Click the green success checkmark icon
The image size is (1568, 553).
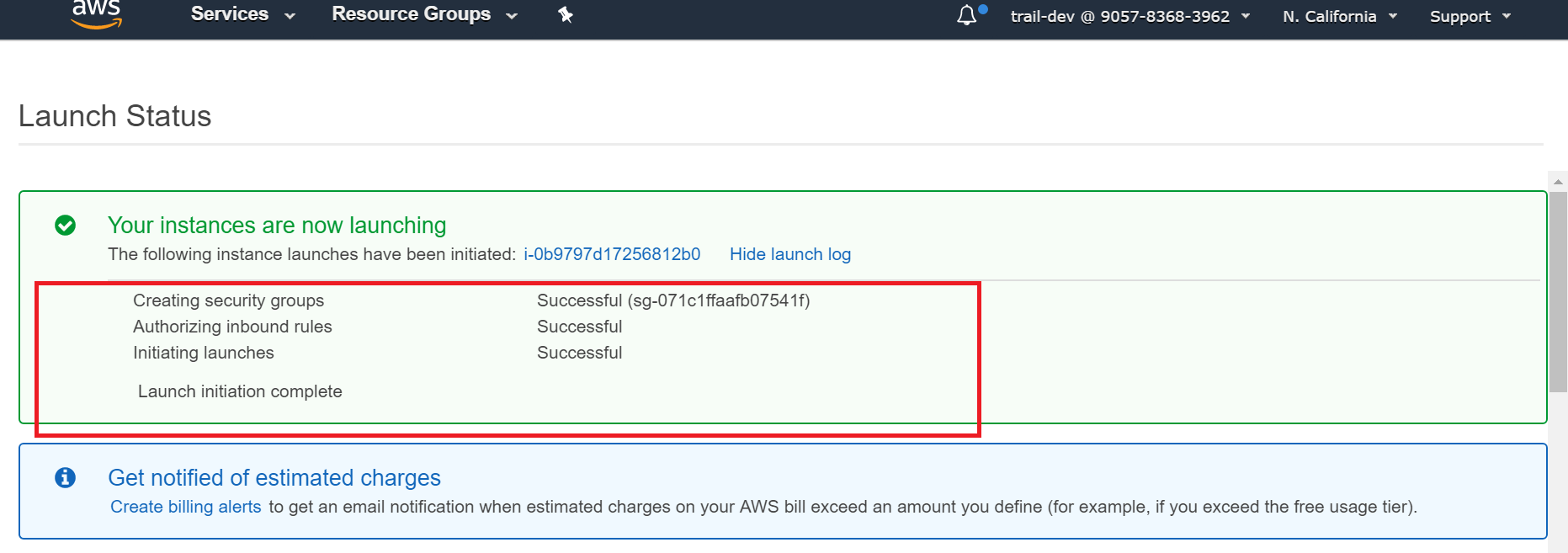(x=65, y=226)
